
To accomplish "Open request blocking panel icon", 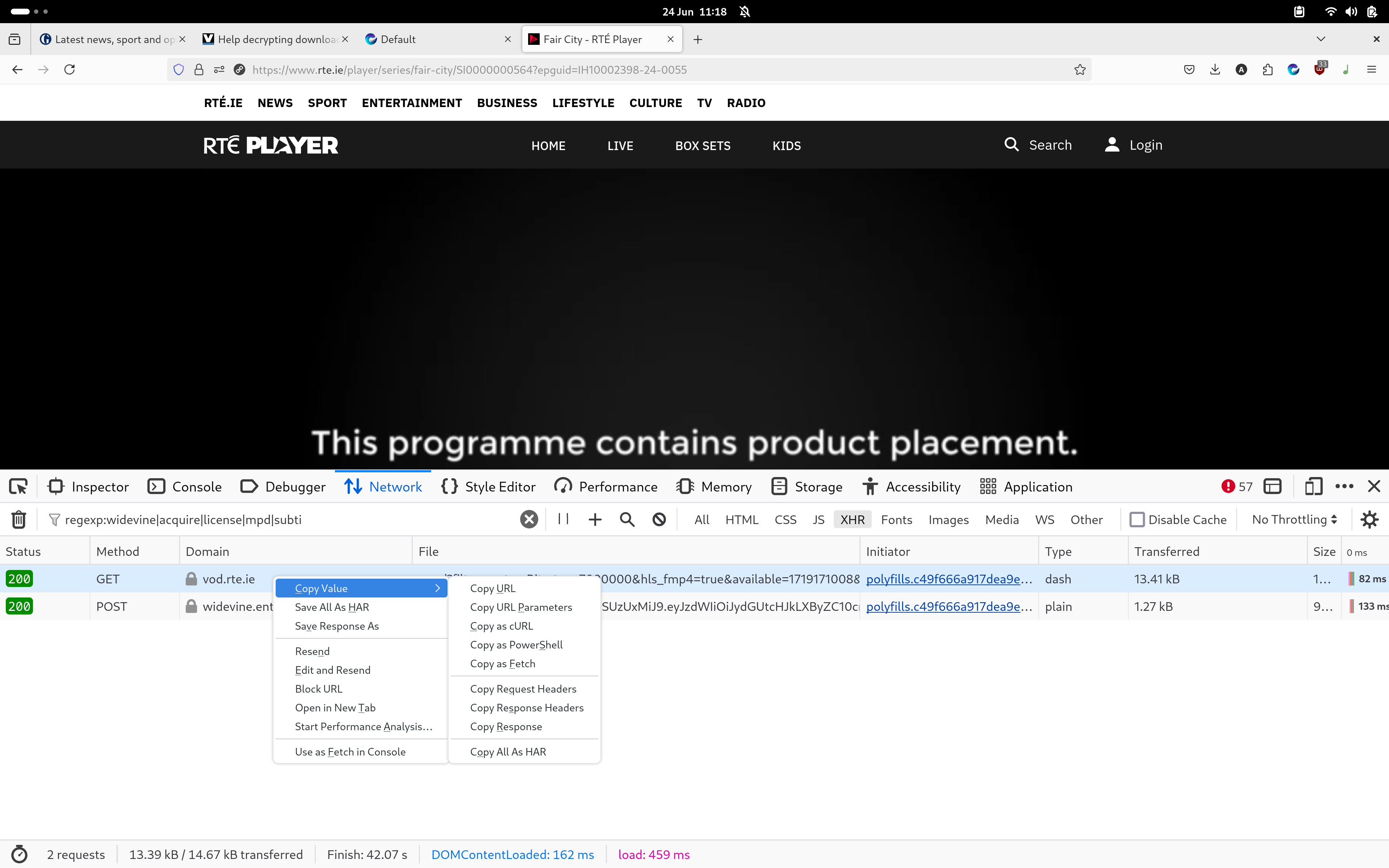I will click(x=659, y=520).
